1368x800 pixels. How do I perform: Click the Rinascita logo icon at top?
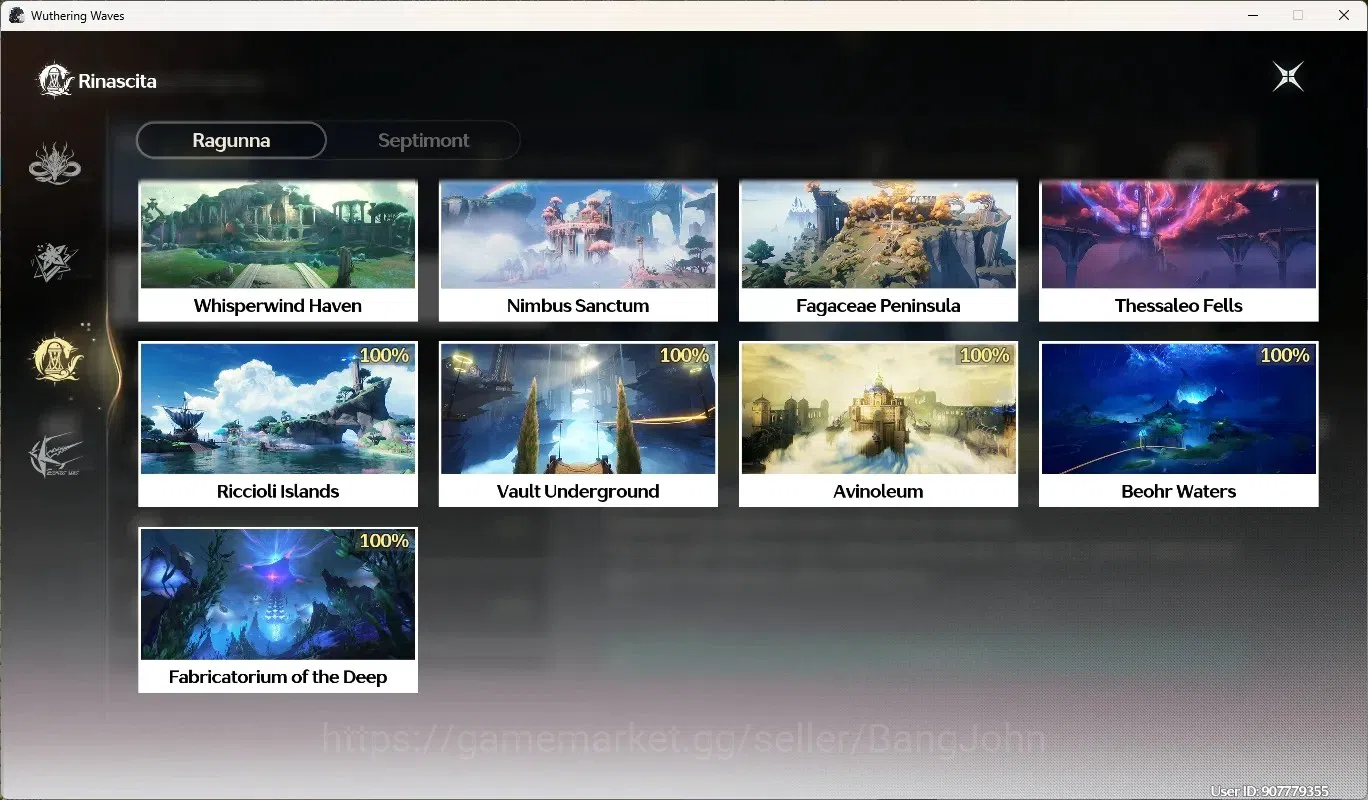click(54, 81)
